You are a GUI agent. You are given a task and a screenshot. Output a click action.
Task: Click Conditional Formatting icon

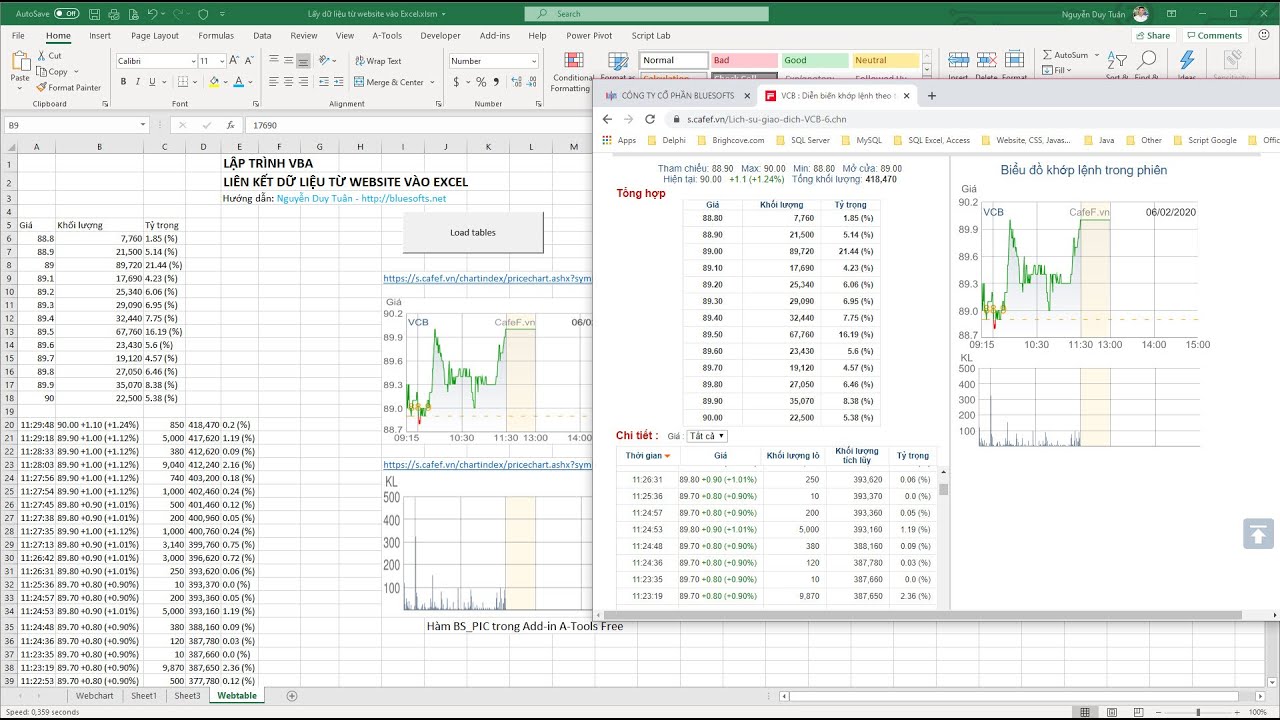click(572, 60)
